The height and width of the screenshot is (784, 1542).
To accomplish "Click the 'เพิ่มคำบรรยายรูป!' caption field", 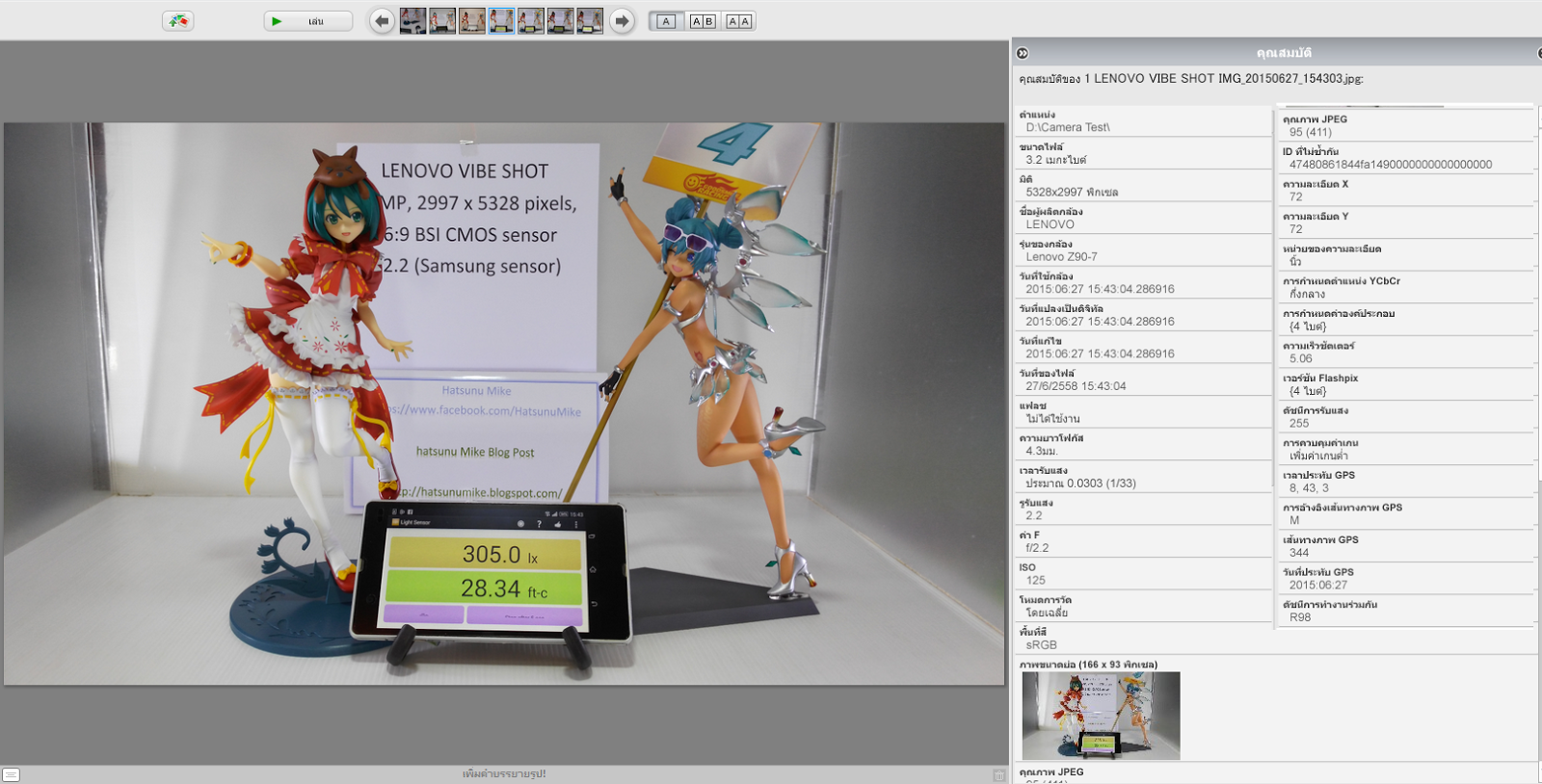I will coord(504,774).
